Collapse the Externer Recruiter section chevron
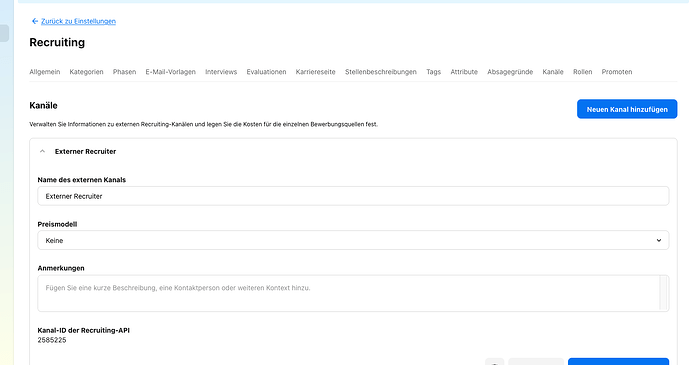The image size is (690, 365). pos(42,151)
